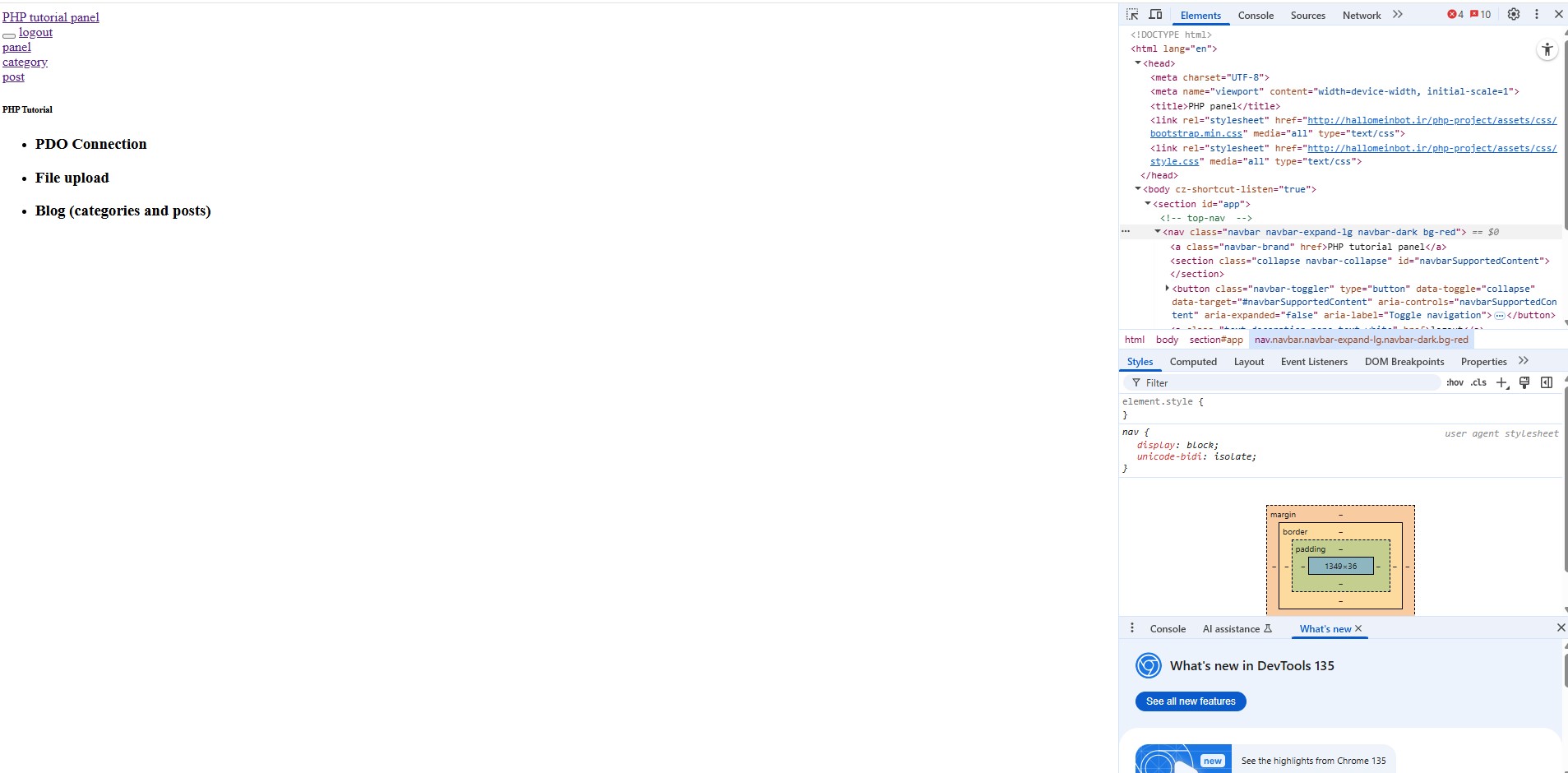Open the accessibility tree toggle icon
This screenshot has height=773, width=1568.
pyautogui.click(x=1547, y=50)
